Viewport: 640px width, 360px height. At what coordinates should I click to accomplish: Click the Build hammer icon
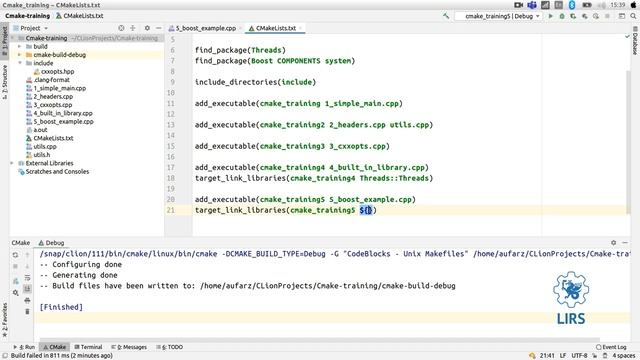point(446,16)
